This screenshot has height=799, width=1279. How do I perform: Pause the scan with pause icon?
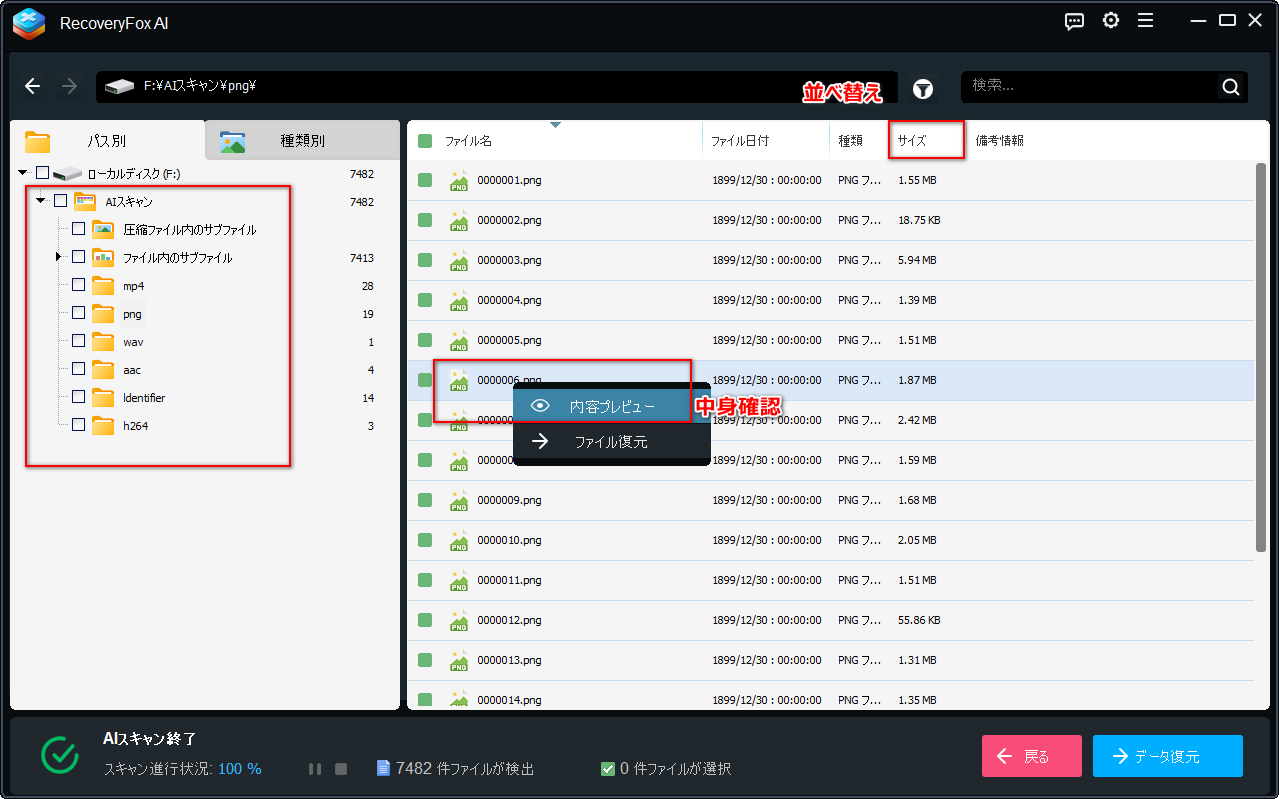click(x=315, y=769)
